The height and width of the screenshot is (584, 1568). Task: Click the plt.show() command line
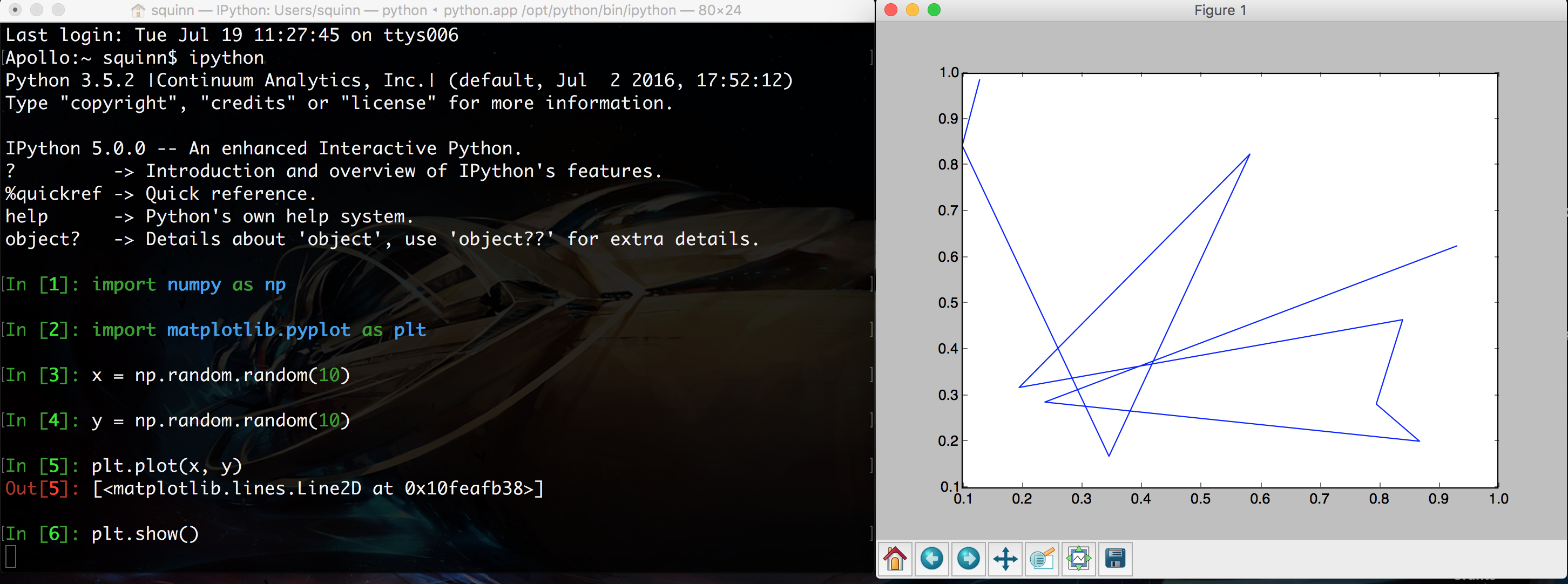pyautogui.click(x=145, y=534)
